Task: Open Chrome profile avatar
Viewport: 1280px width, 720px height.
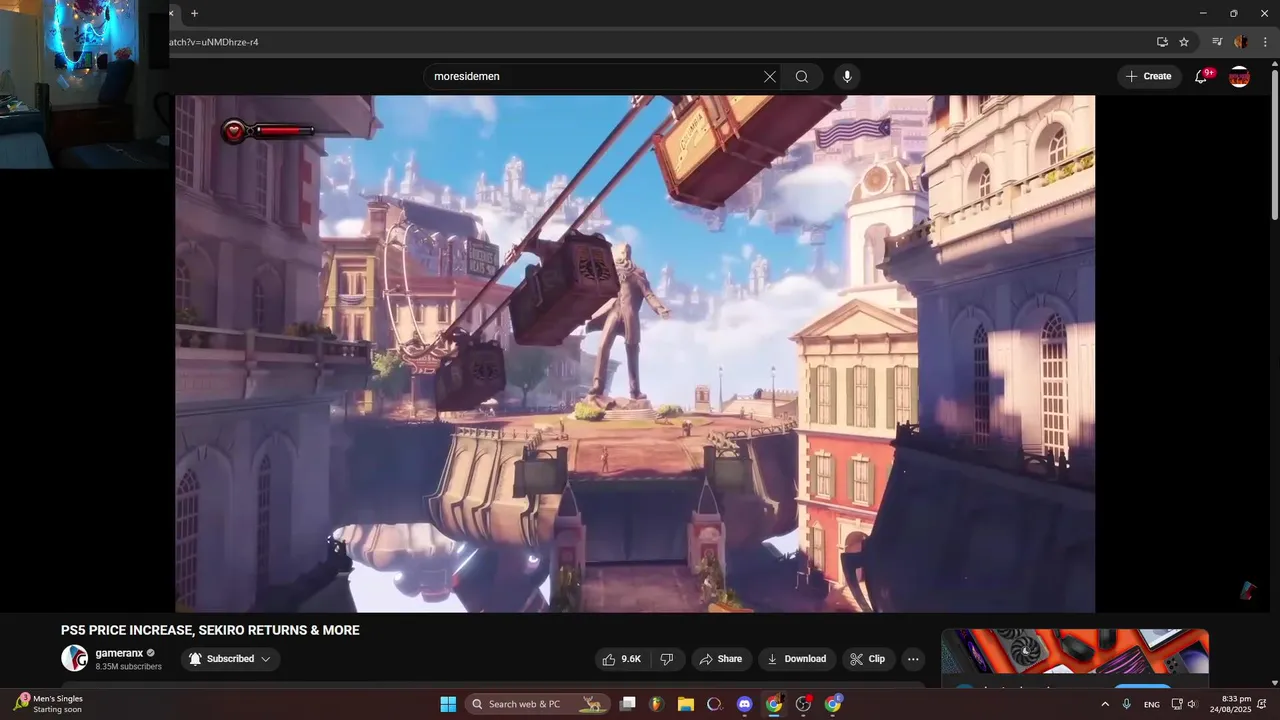Action: tap(1241, 42)
